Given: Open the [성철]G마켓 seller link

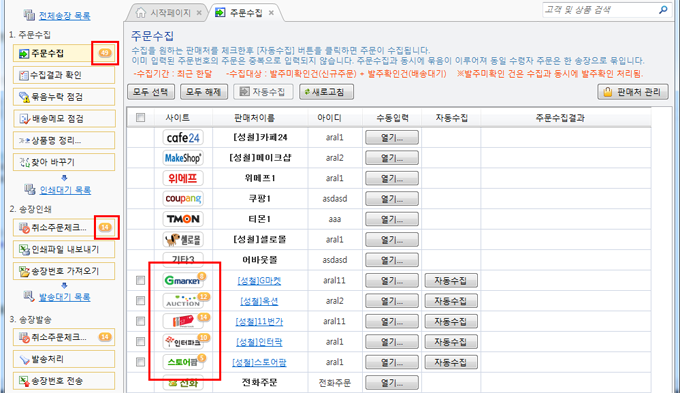Looking at the screenshot, I should (259, 281).
